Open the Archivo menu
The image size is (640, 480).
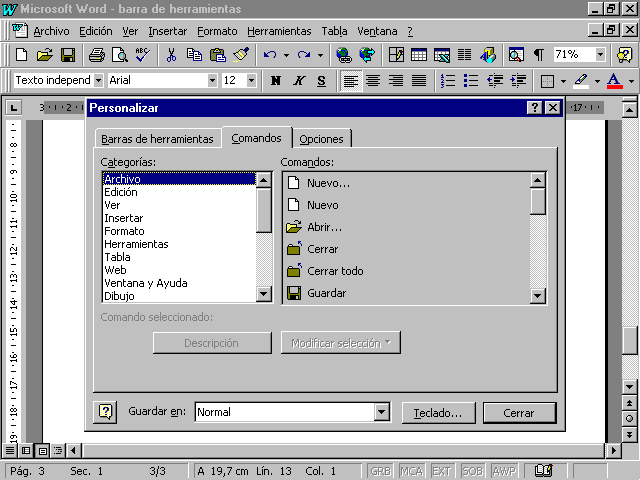[x=51, y=31]
